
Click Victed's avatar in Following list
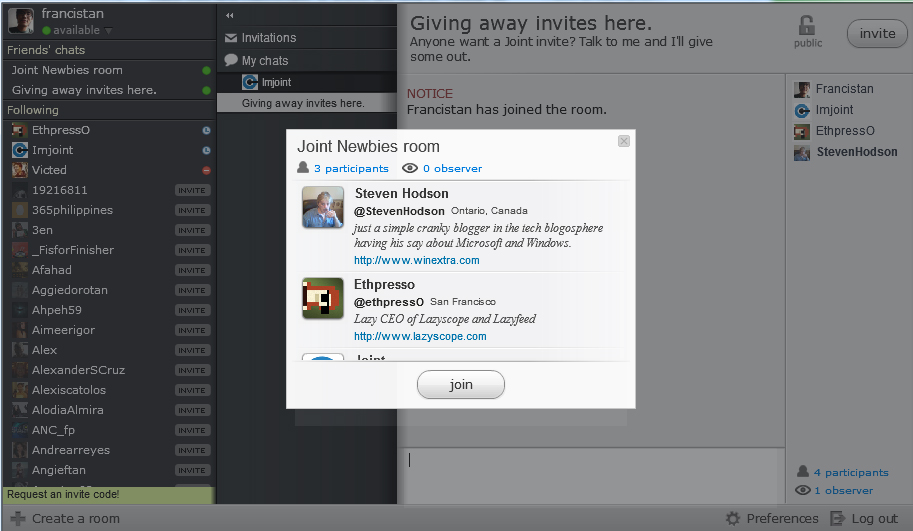pos(20,170)
